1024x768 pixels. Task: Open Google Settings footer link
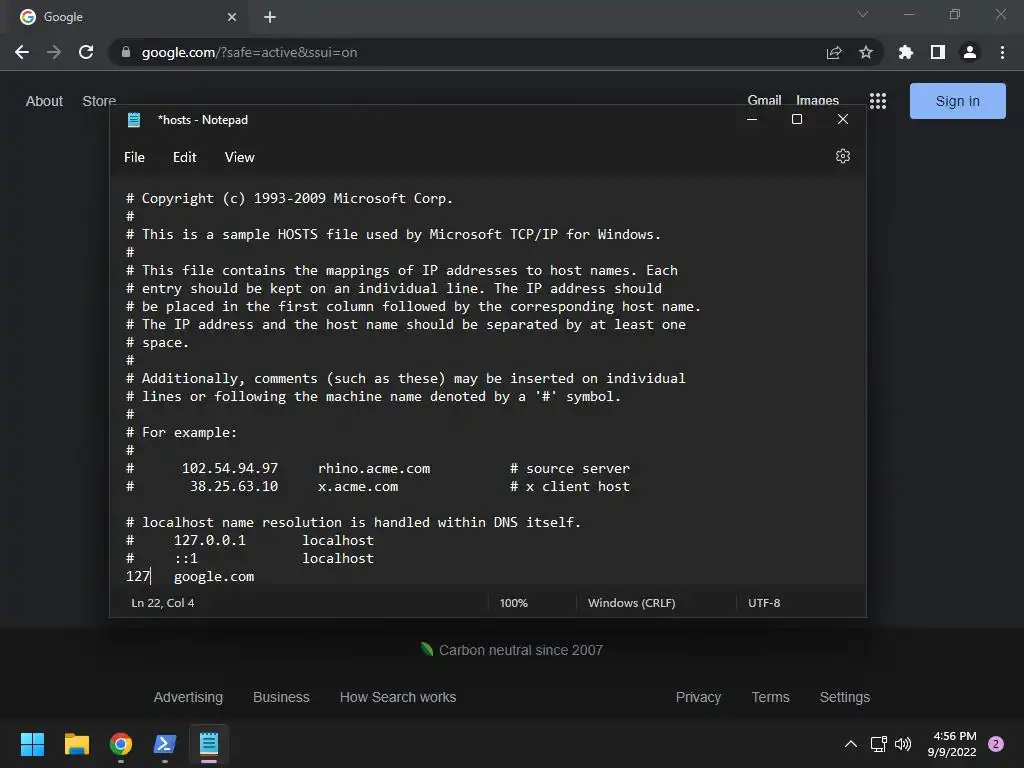pyautogui.click(x=845, y=697)
